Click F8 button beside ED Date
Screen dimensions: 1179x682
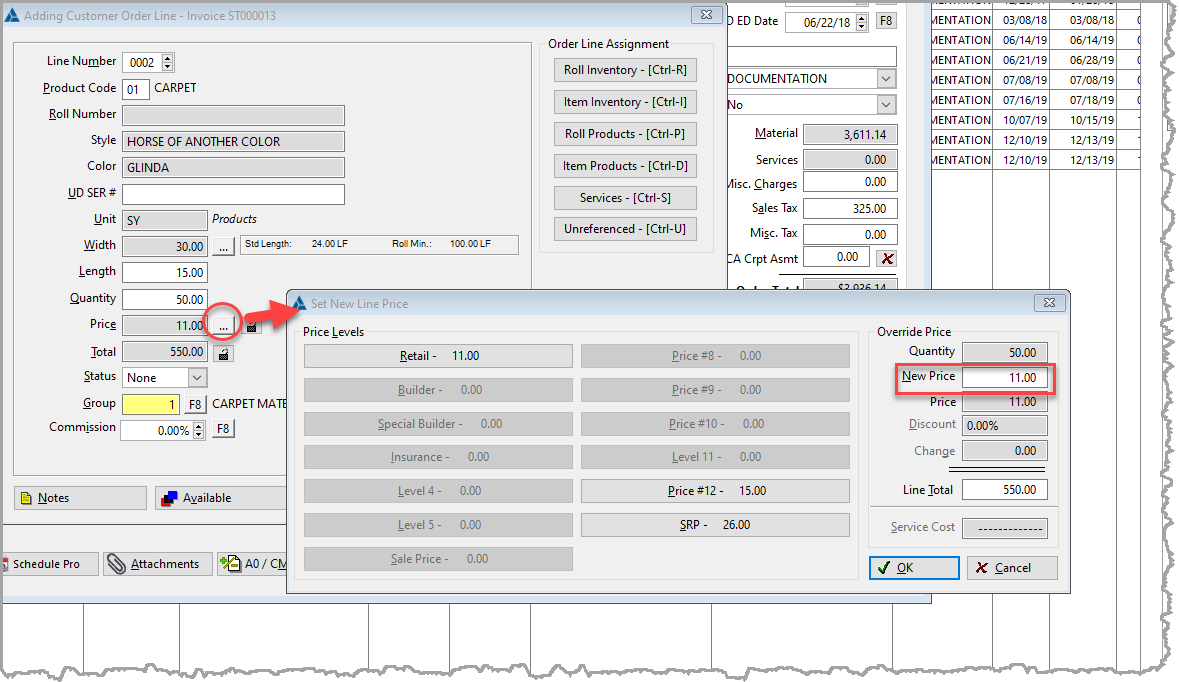point(887,21)
